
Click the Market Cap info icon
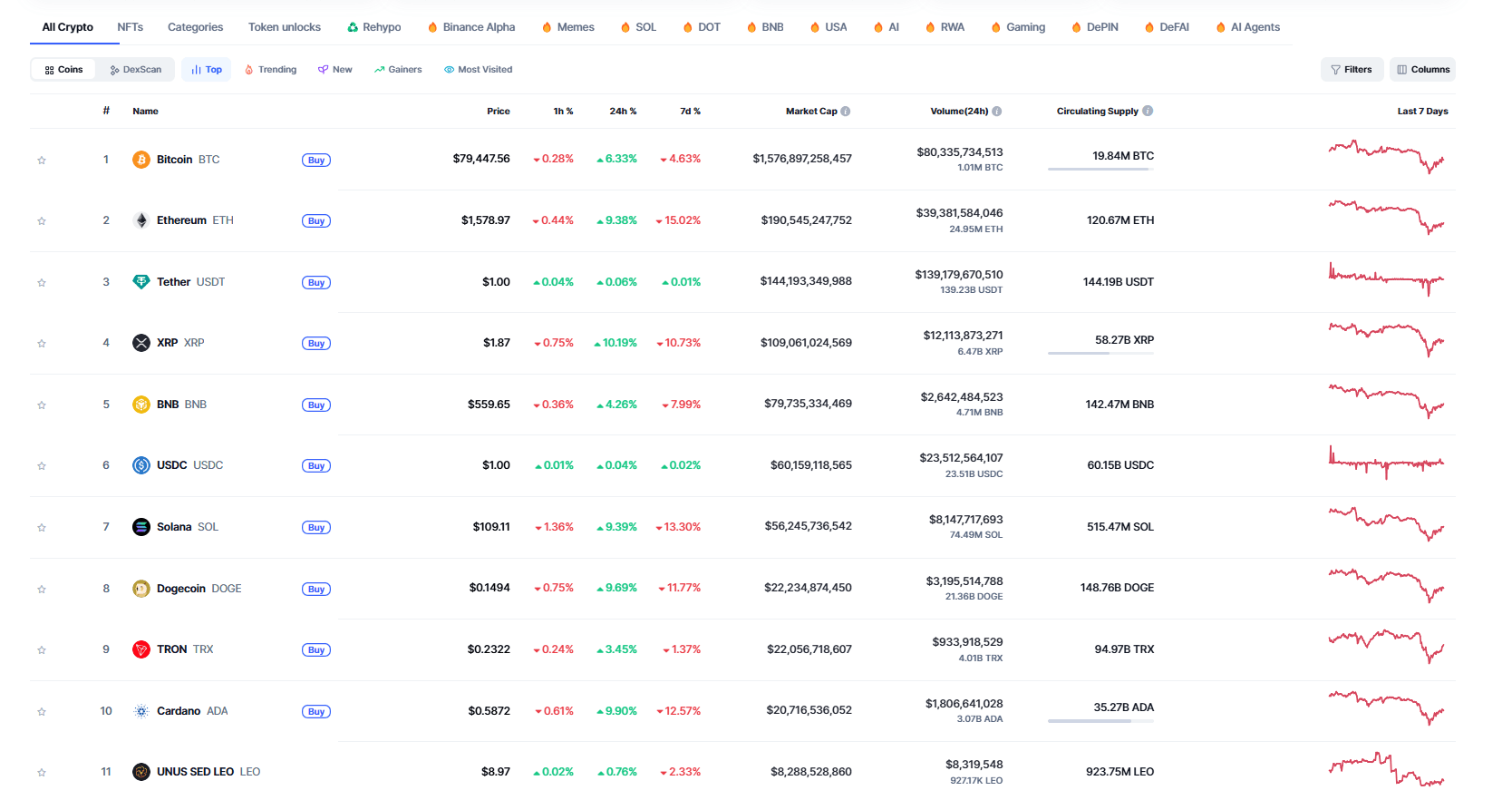(846, 112)
